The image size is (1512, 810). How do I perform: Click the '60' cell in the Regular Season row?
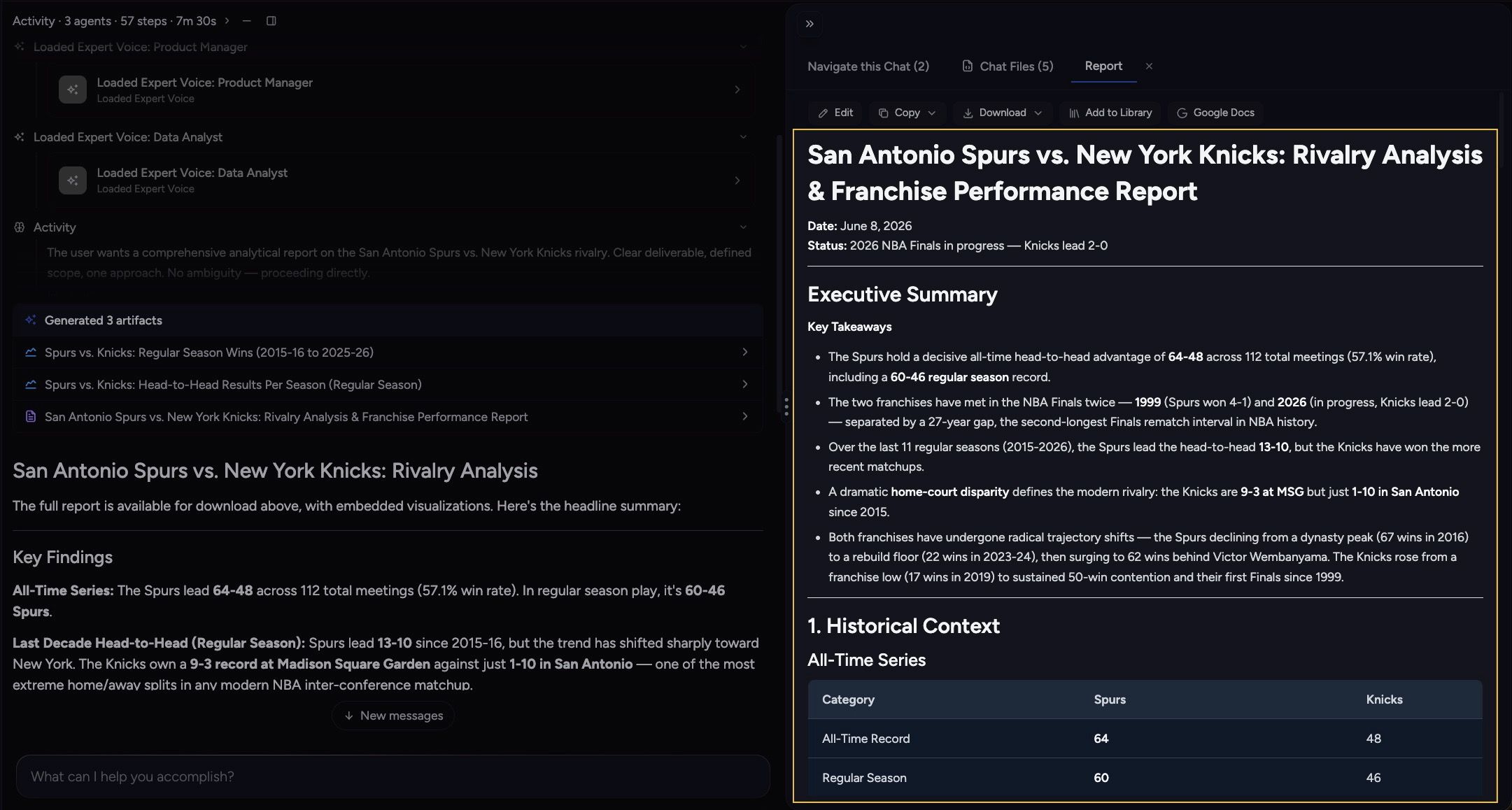1101,778
